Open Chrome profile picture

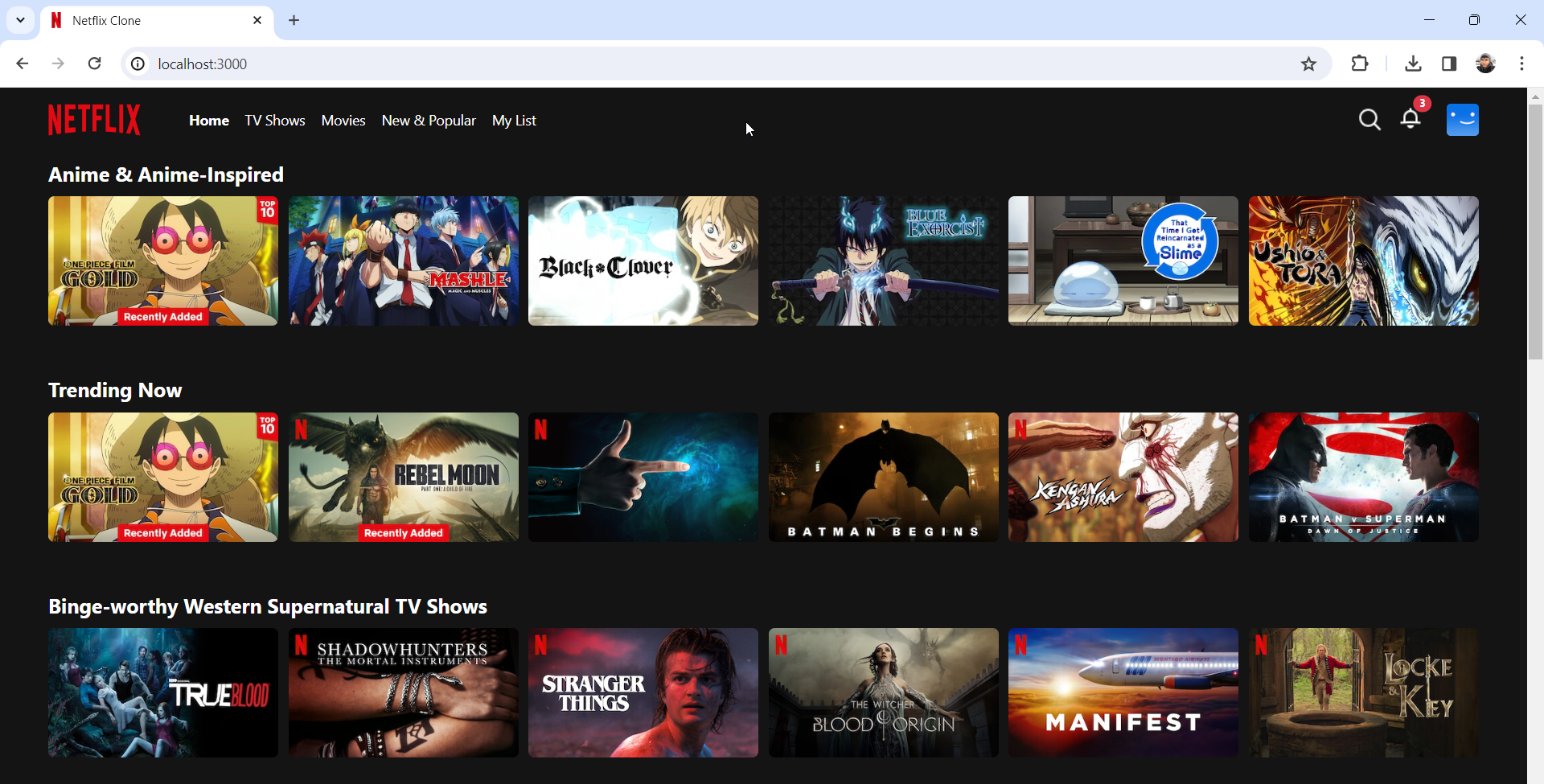1485,64
